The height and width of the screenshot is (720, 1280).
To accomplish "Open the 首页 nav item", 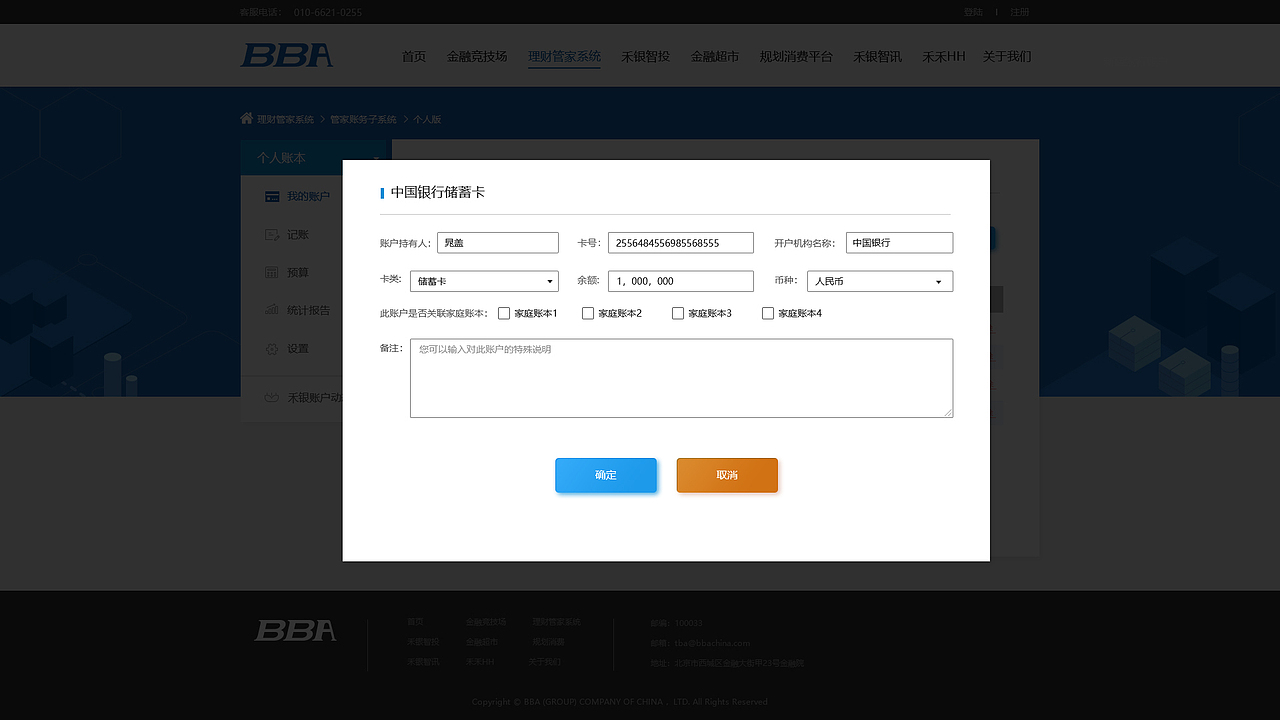I will [x=414, y=56].
